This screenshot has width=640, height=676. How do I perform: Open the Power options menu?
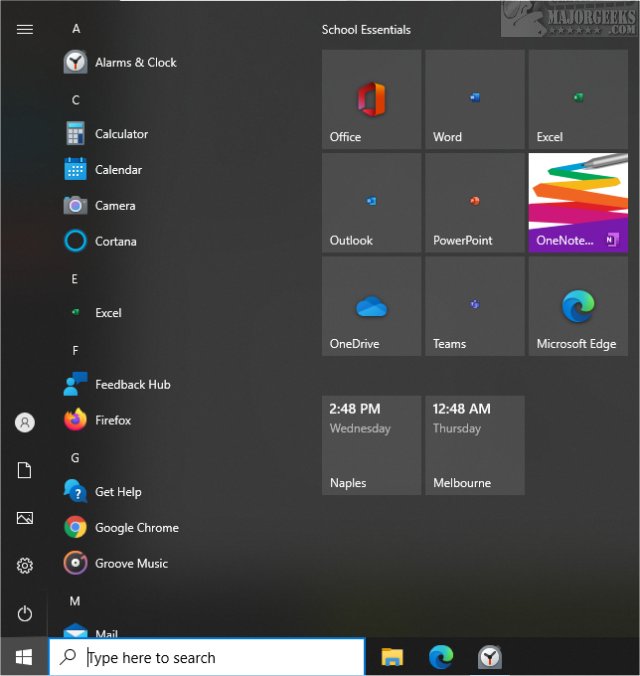[x=25, y=613]
